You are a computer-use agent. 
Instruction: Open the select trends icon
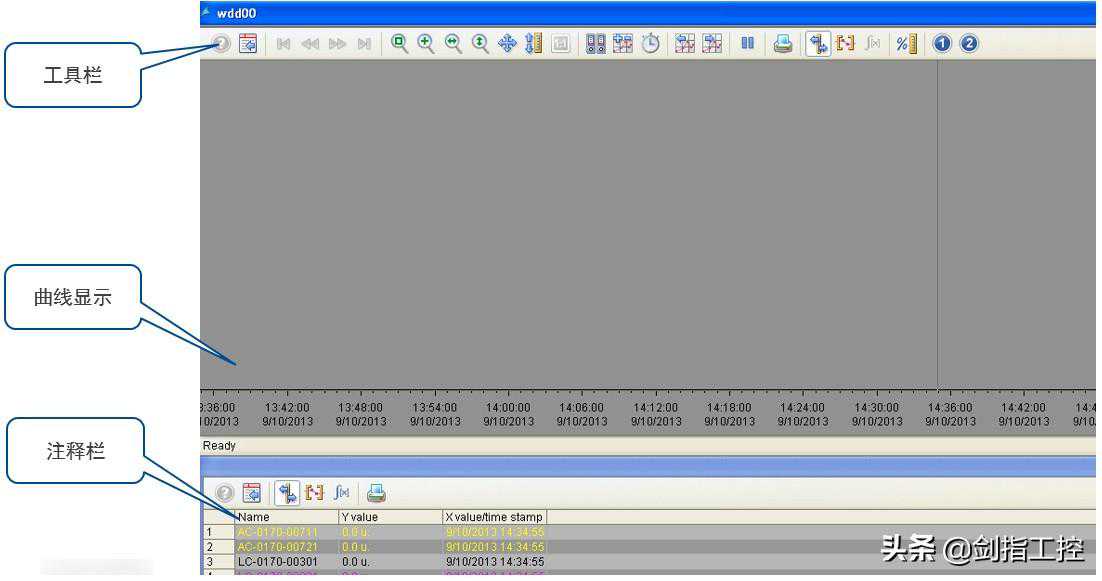coord(623,44)
